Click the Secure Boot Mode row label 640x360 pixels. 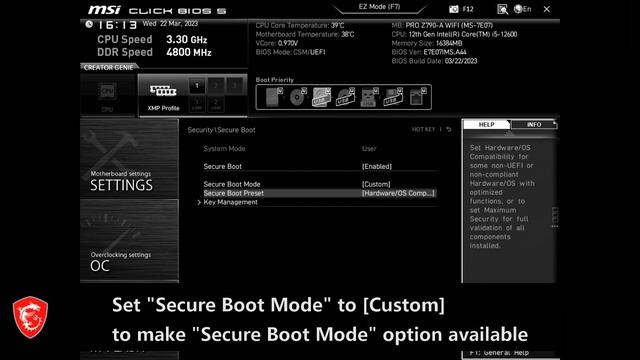pyautogui.click(x=232, y=184)
